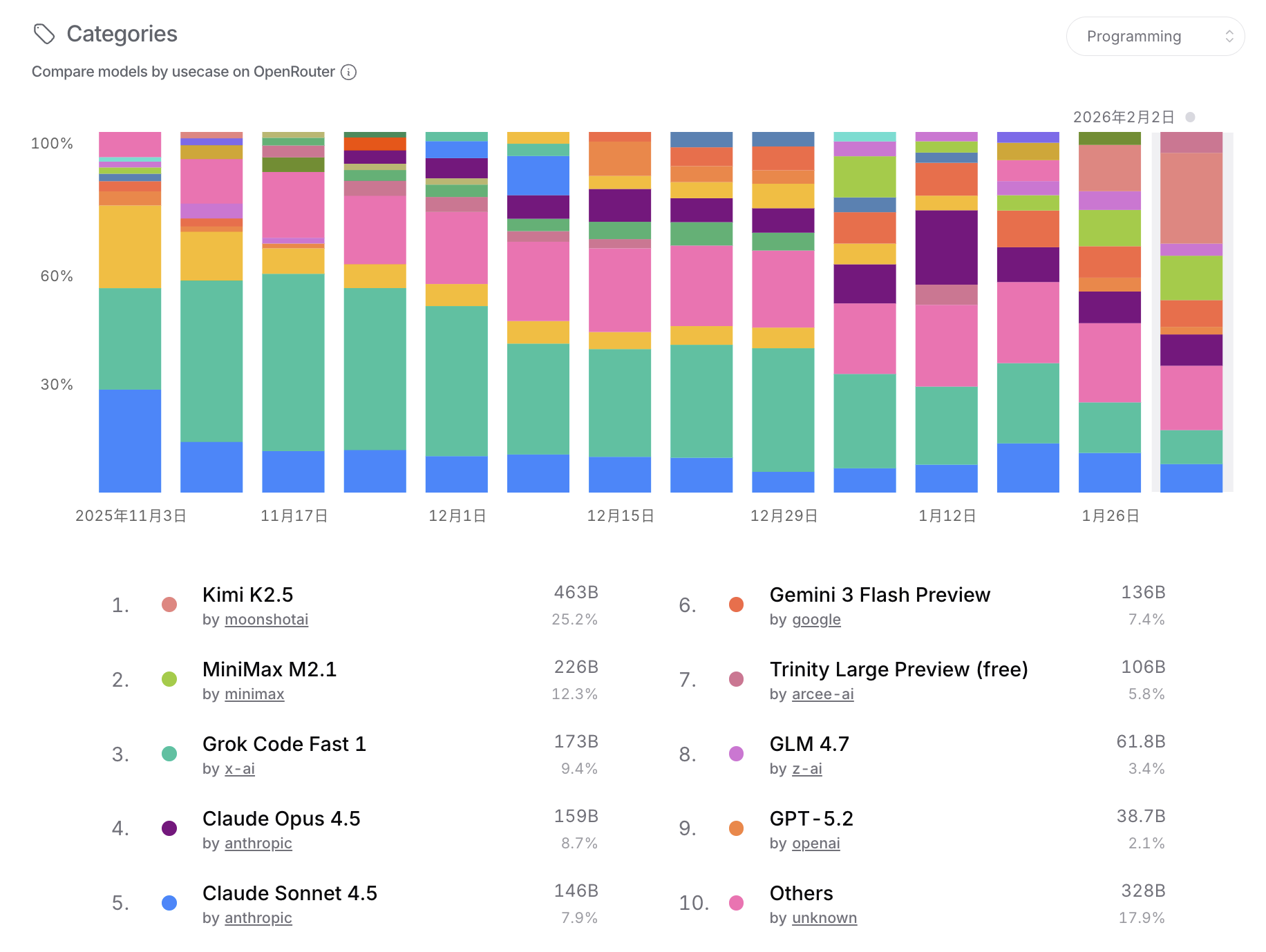Viewport: 1266px width, 952px height.
Task: Click the Claude Opus 4.5 purple legend dot
Action: (x=169, y=828)
